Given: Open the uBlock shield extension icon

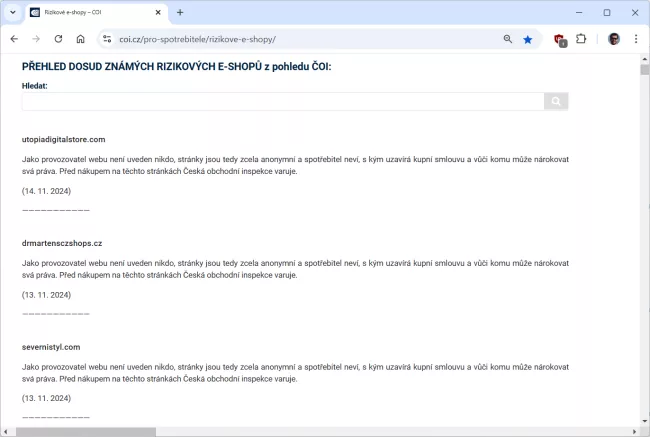Looking at the screenshot, I should click(560, 39).
